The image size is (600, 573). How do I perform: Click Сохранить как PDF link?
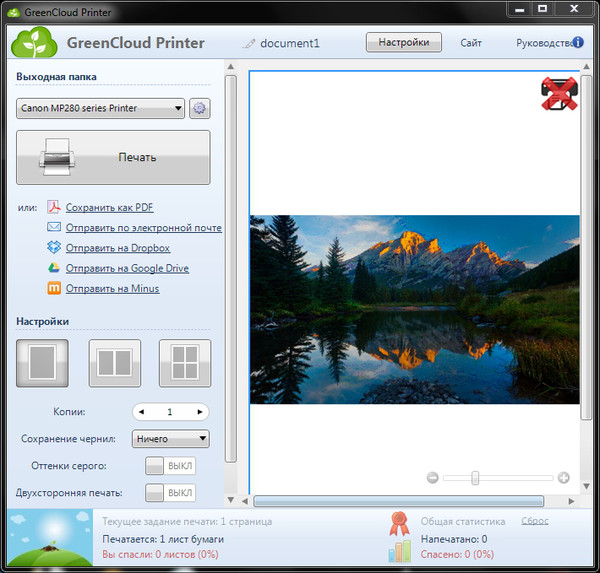point(109,207)
